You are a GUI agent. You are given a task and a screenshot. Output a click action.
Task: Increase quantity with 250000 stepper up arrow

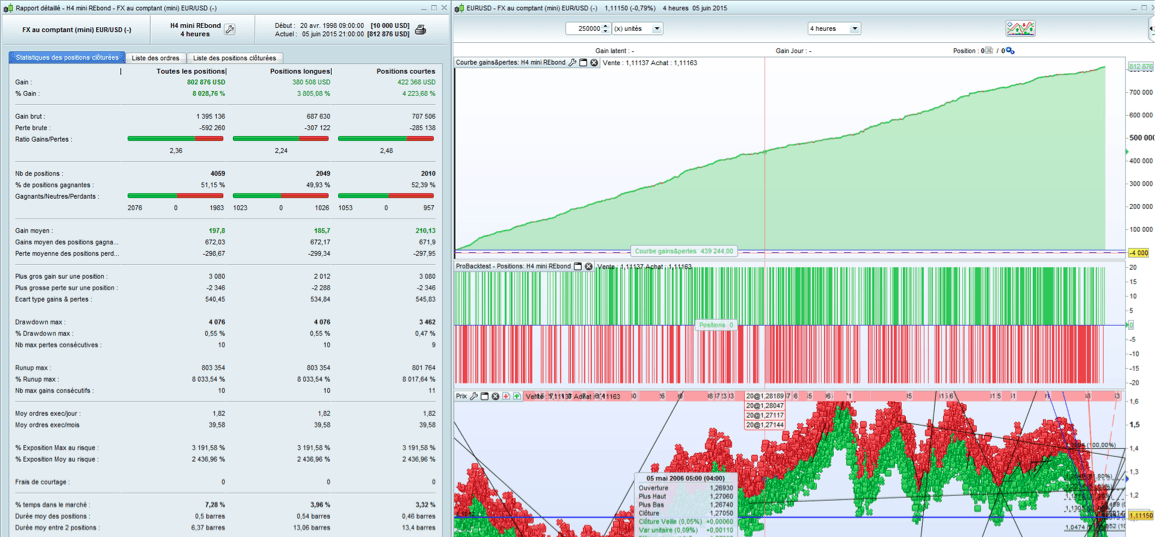pyautogui.click(x=605, y=26)
